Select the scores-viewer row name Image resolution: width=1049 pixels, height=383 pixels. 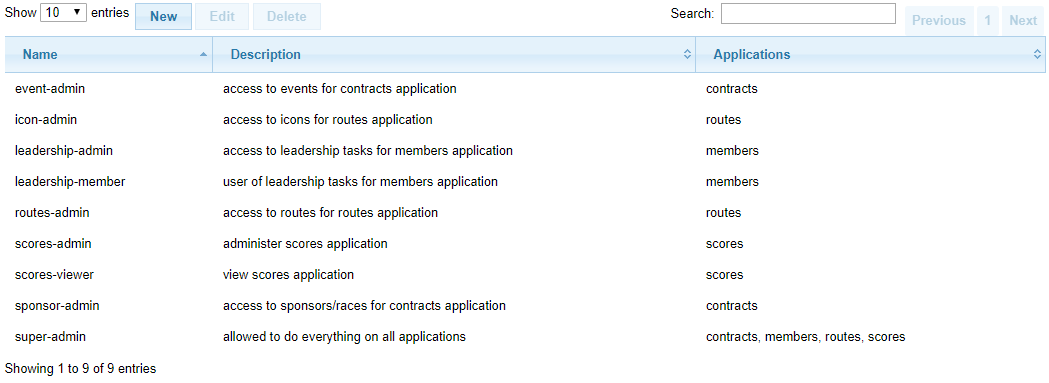coord(54,275)
